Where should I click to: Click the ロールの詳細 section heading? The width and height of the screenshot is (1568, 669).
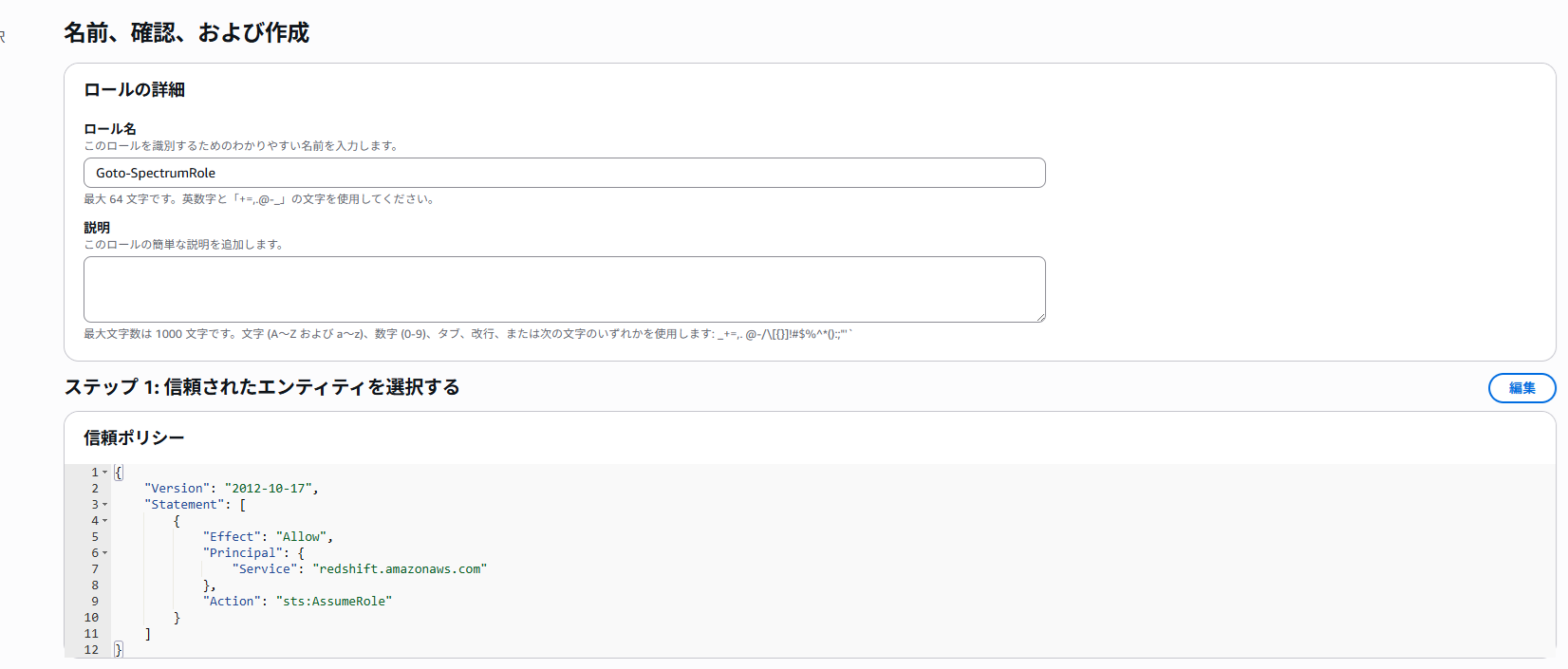pos(134,90)
